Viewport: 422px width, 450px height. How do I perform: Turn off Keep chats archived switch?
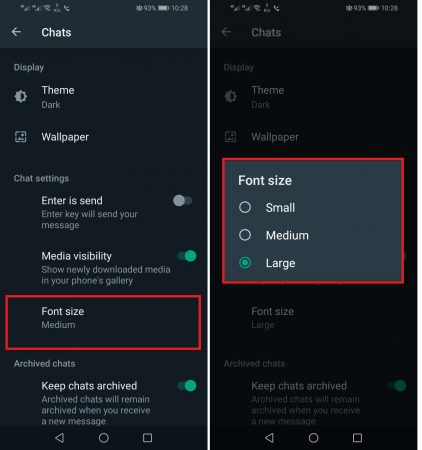[187, 386]
